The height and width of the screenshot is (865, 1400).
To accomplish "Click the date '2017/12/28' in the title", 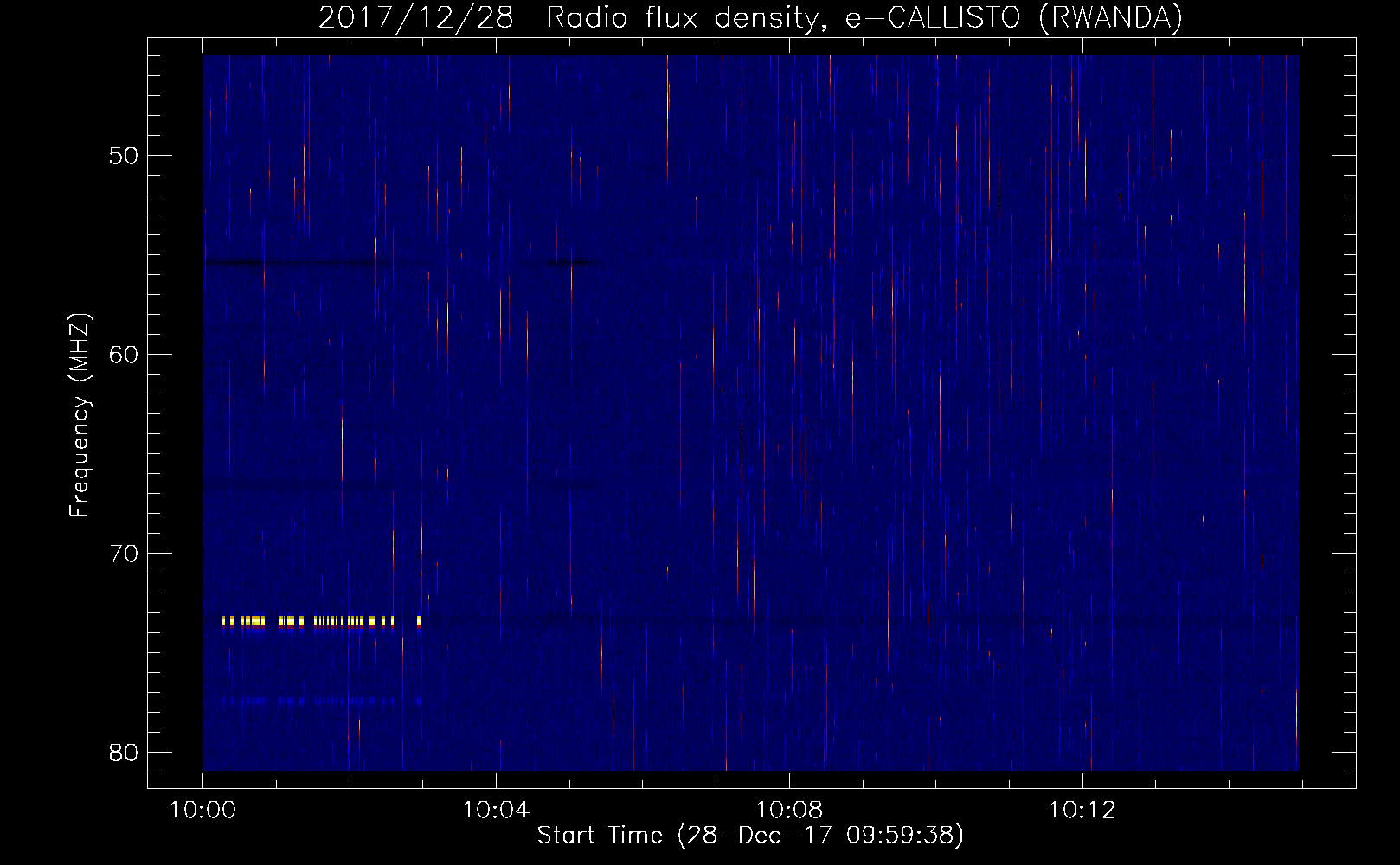I will point(416,17).
